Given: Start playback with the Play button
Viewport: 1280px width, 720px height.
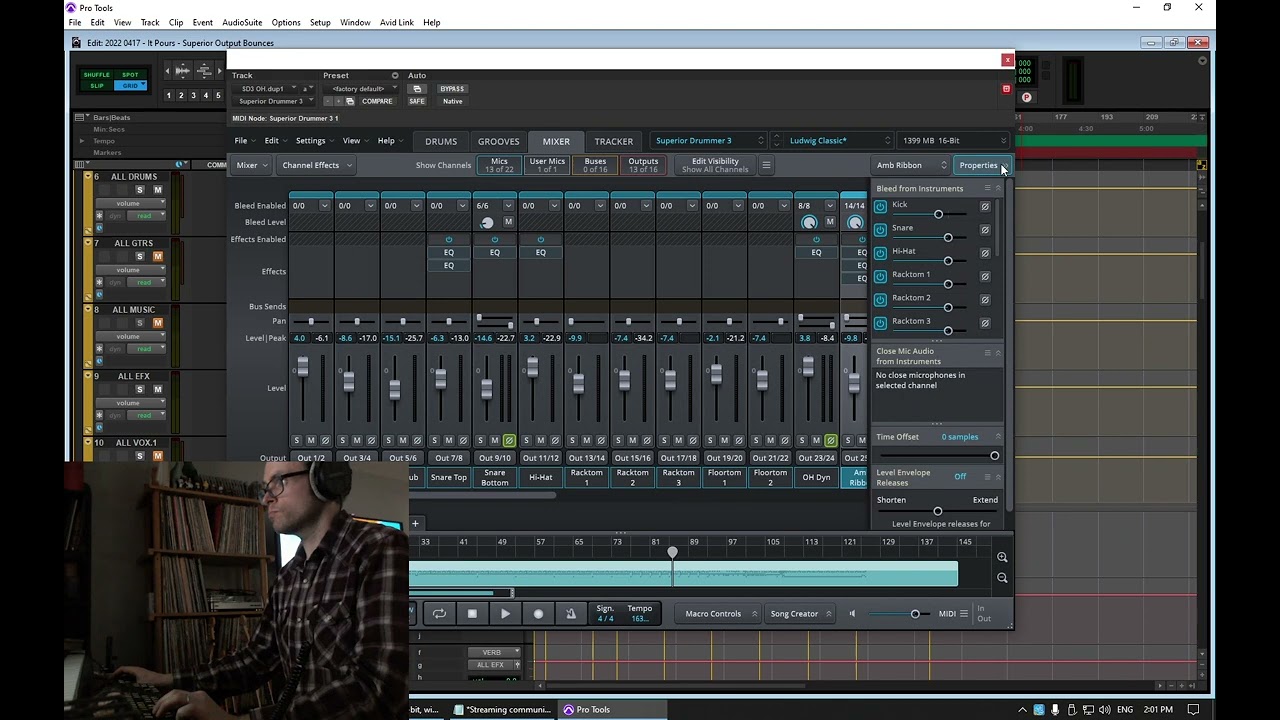Looking at the screenshot, I should click(x=505, y=614).
